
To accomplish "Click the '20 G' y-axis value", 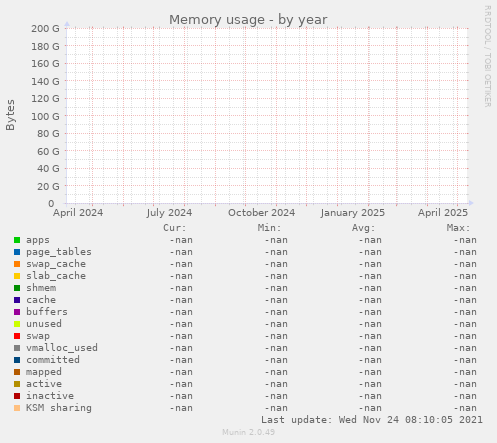I will pos(48,187).
